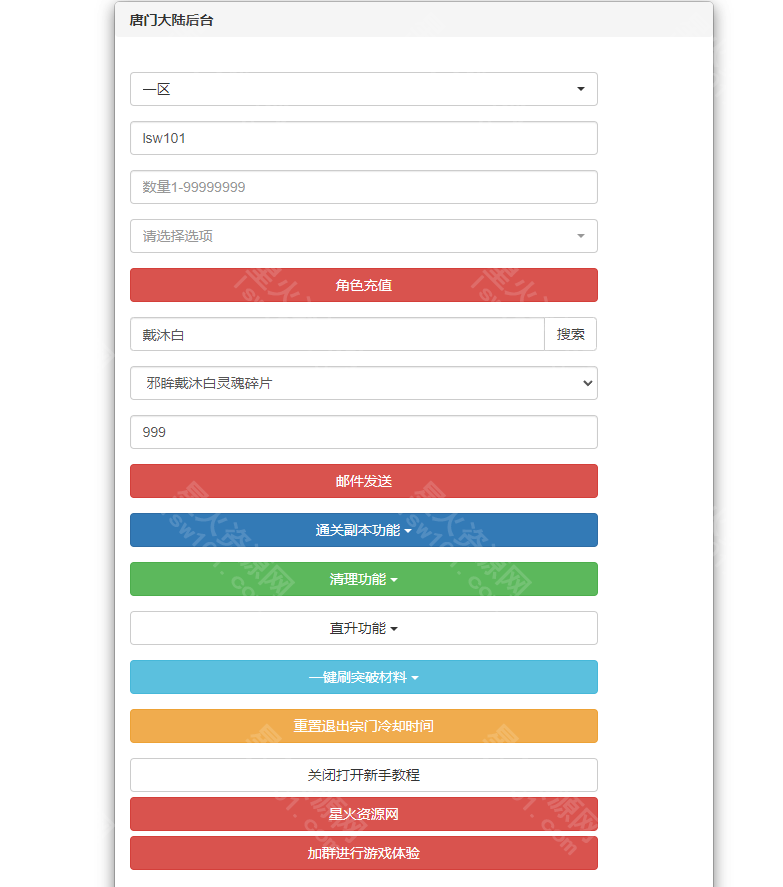Toggle the 关闭打开新手教程 tutorial switch
The width and height of the screenshot is (783, 887).
(363, 775)
